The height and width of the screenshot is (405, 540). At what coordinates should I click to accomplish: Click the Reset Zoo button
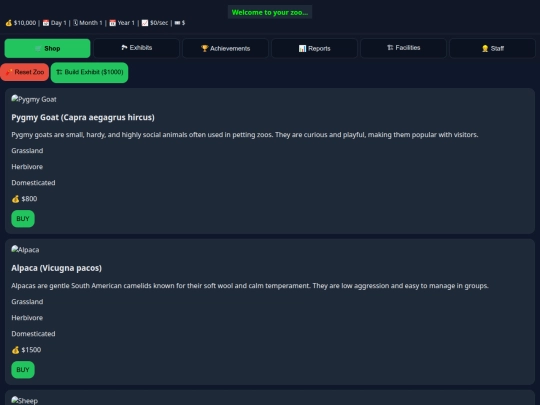(x=25, y=72)
